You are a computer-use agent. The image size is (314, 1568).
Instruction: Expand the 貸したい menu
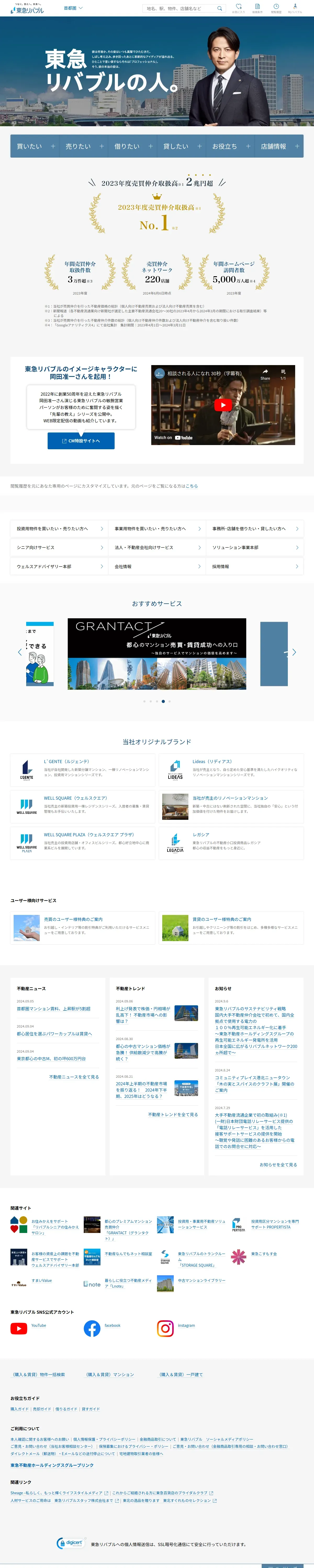181,146
